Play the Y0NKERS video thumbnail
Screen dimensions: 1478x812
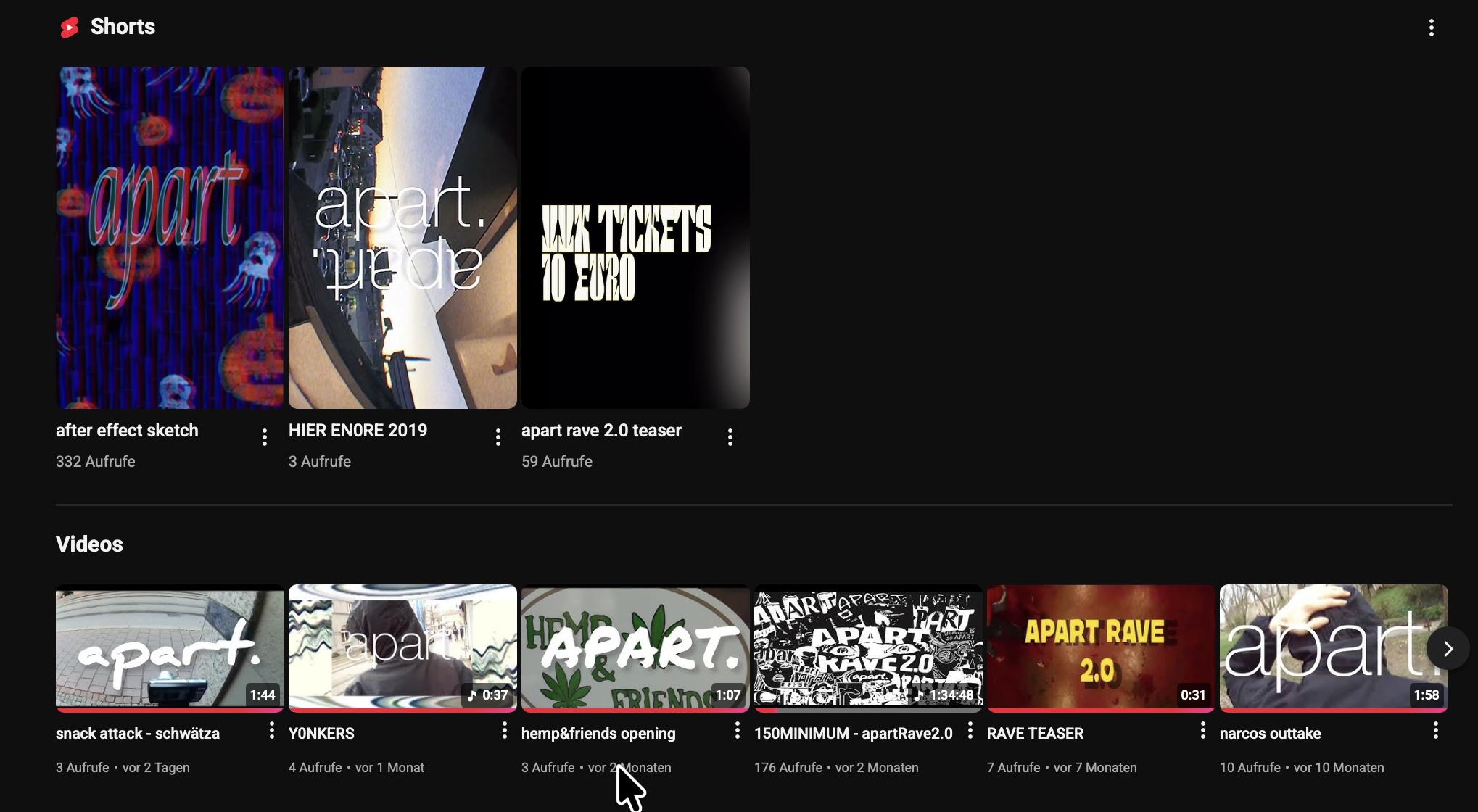click(402, 647)
